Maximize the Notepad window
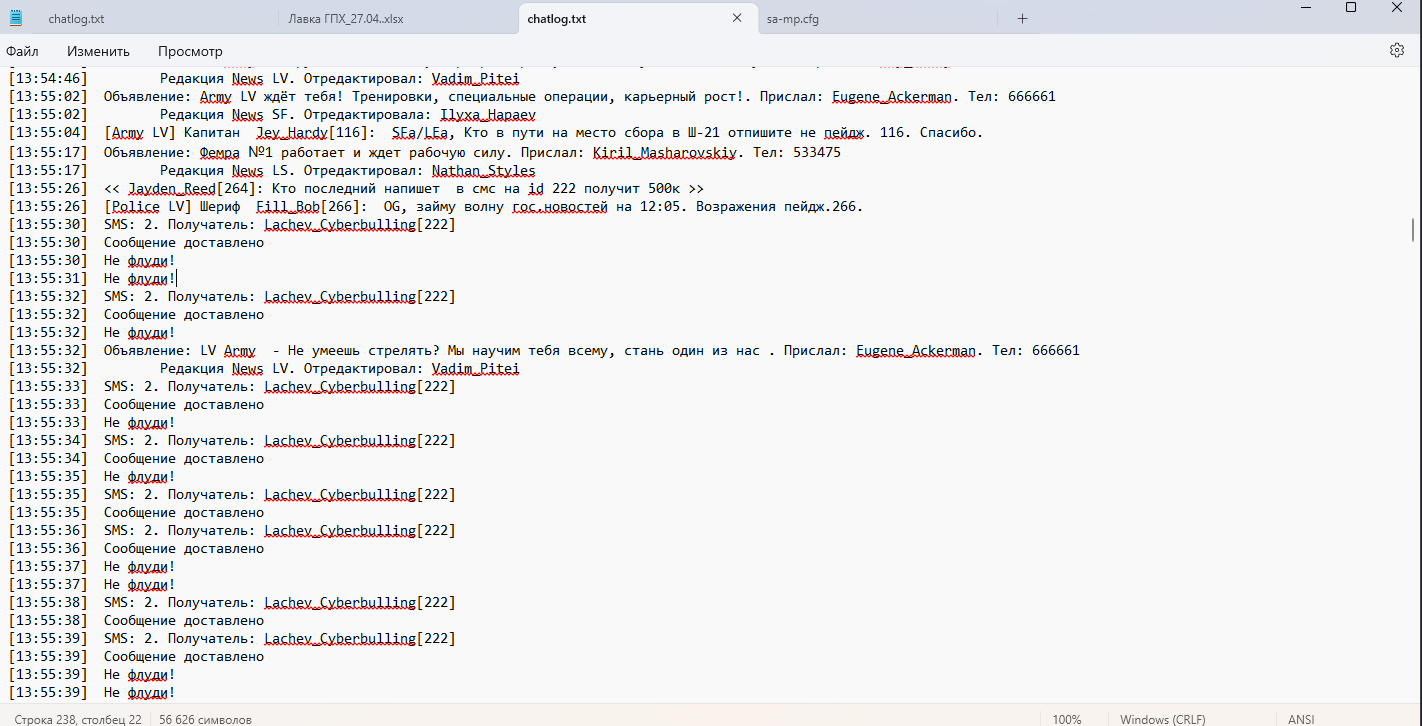The width and height of the screenshot is (1422, 726). click(x=1351, y=7)
